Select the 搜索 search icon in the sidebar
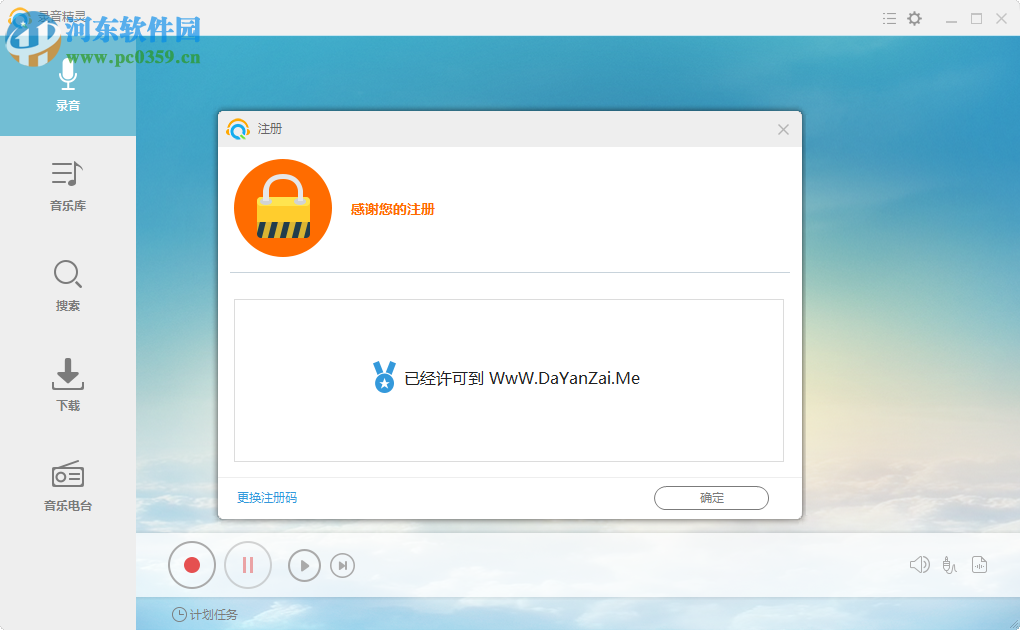This screenshot has height=630, width=1020. pos(67,283)
